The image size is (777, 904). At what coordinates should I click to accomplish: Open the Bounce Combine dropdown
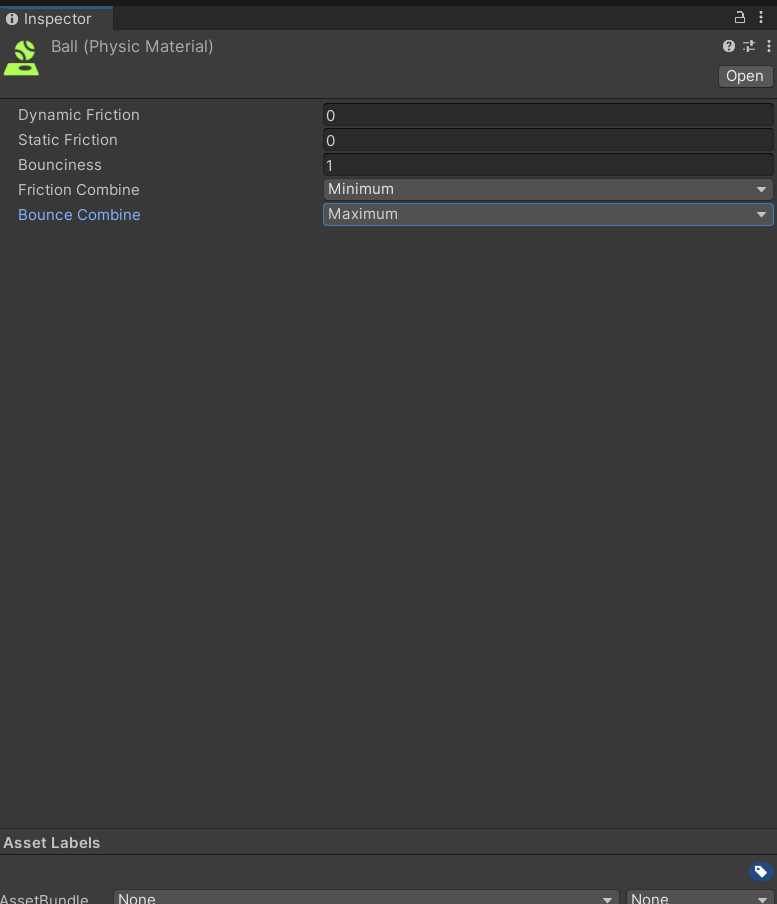click(548, 214)
